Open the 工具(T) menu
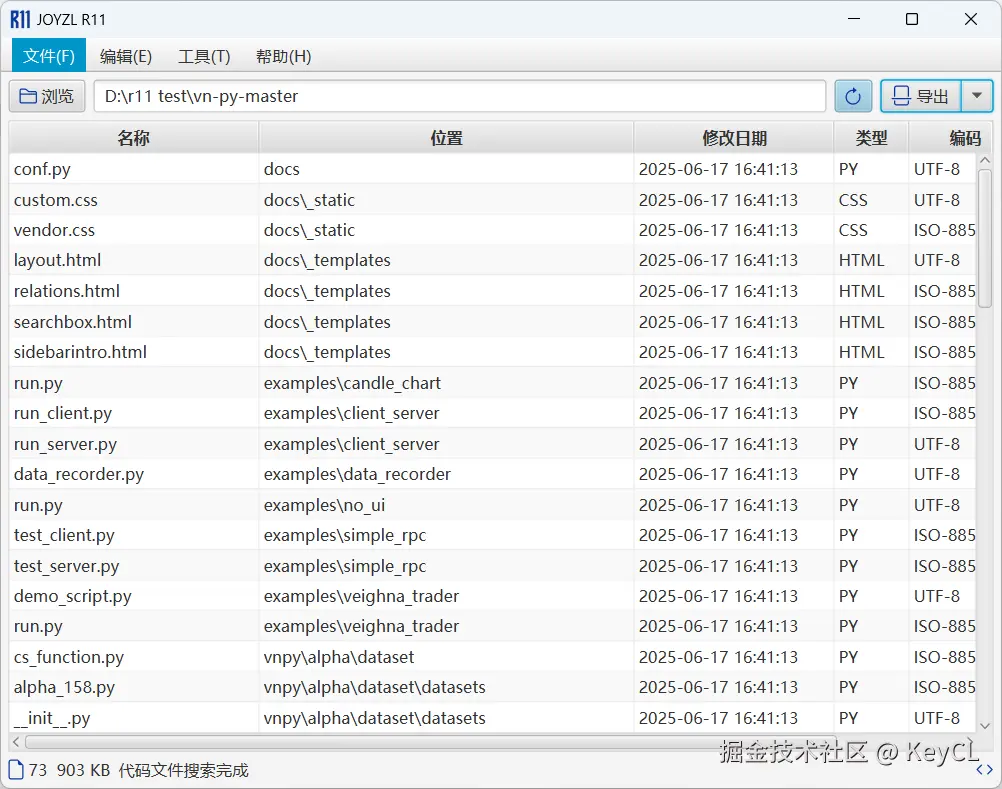Image resolution: width=1002 pixels, height=789 pixels. pos(204,56)
